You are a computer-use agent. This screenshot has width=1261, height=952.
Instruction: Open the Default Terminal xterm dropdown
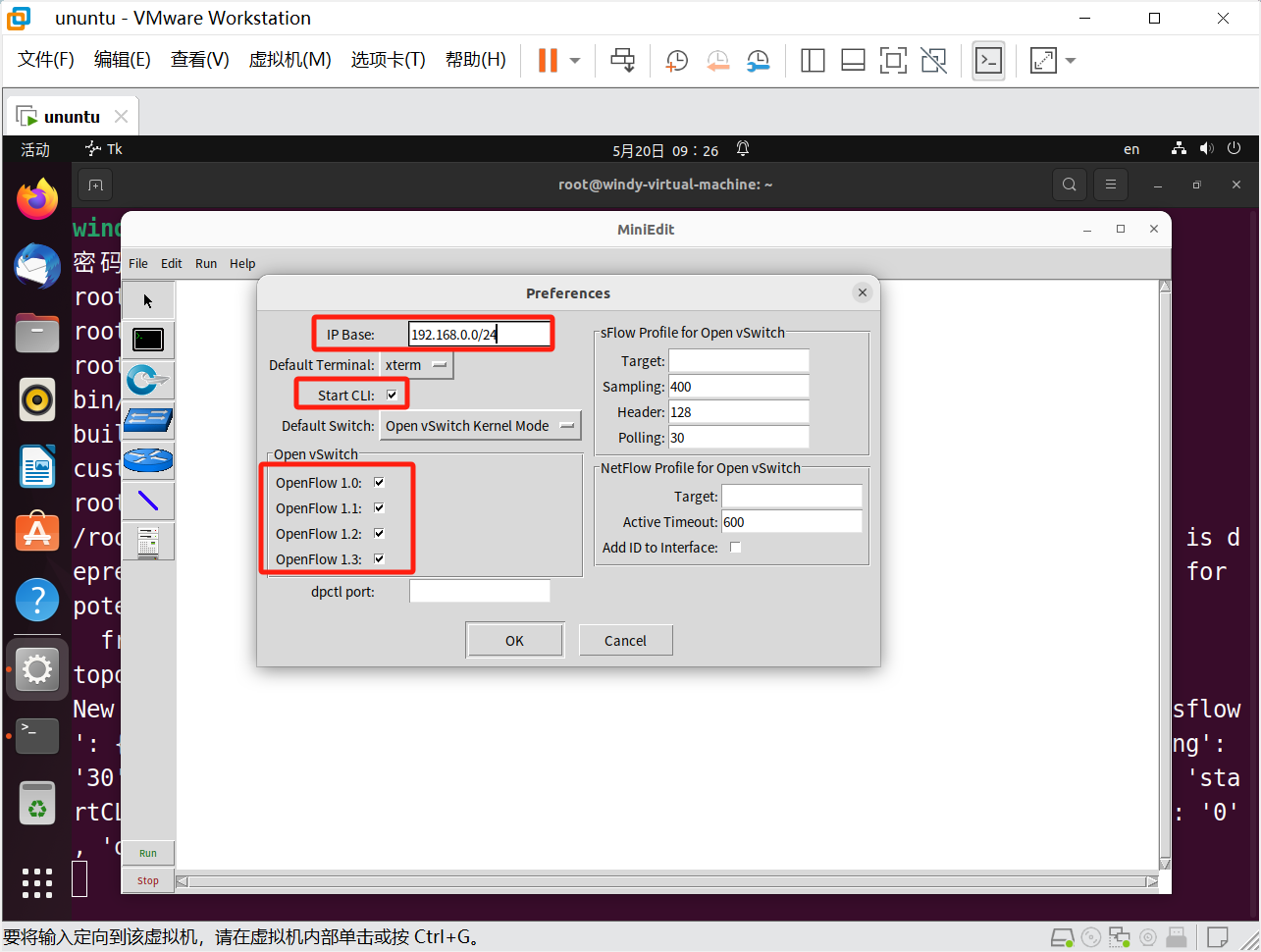tap(416, 364)
